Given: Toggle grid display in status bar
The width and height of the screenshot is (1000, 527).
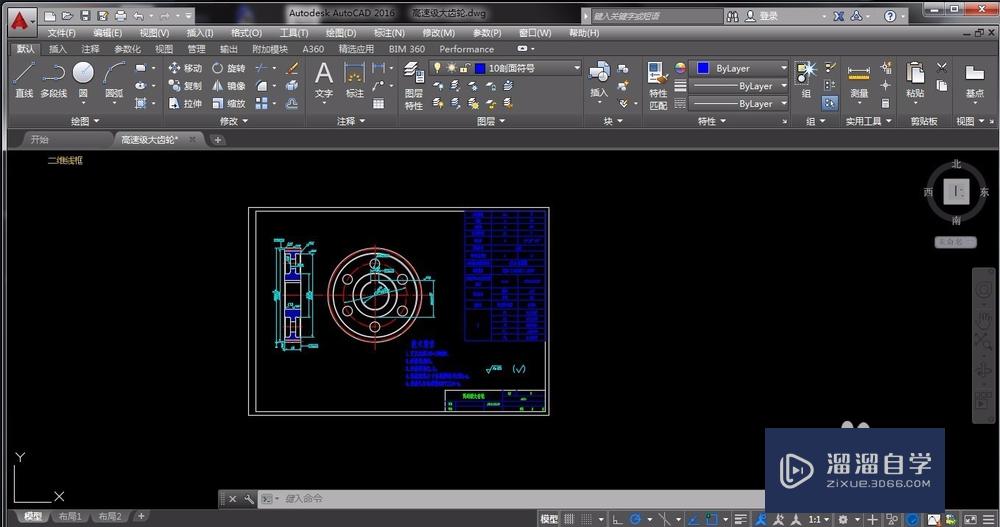Looking at the screenshot, I should click(569, 519).
